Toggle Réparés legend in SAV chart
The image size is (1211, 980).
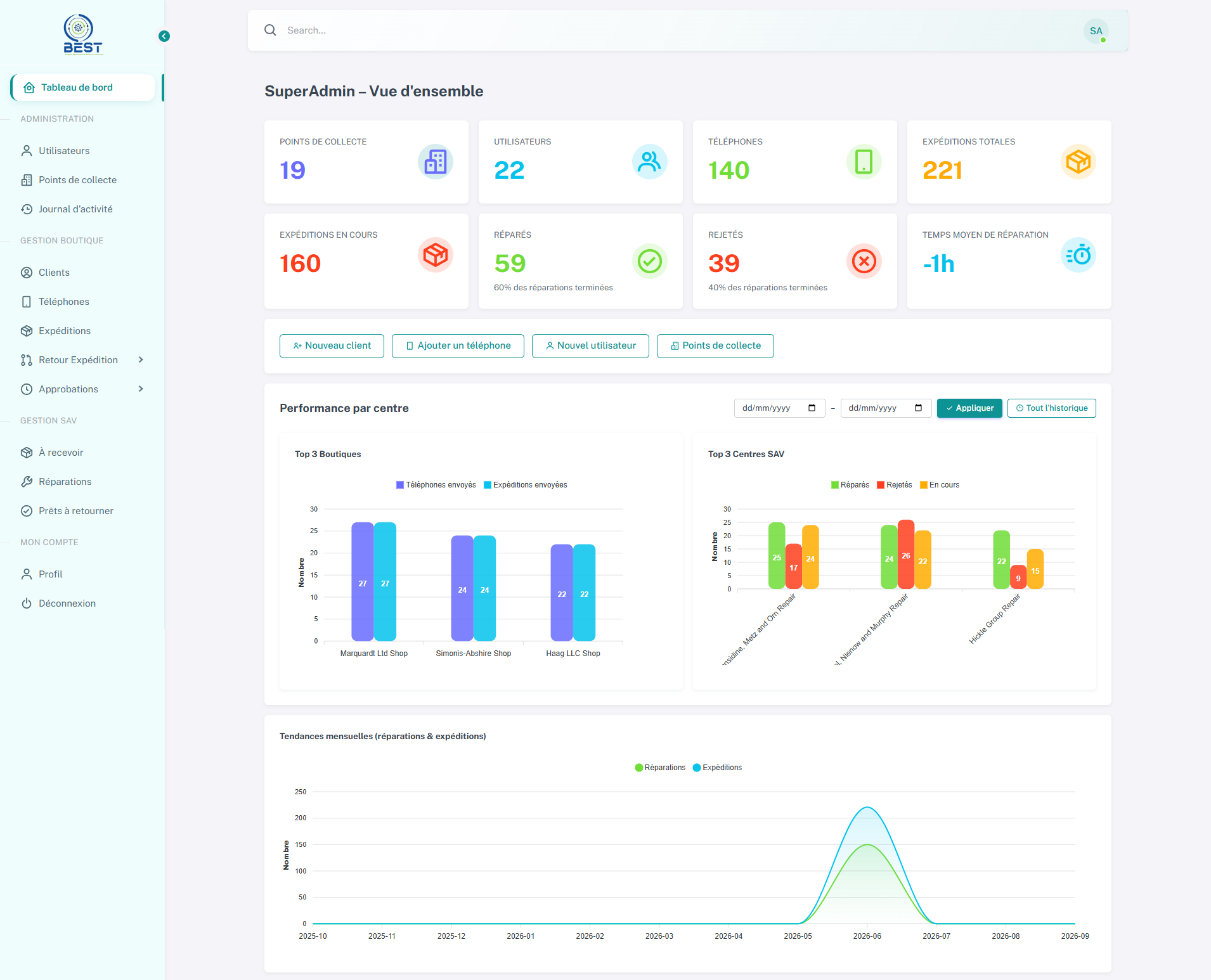point(850,485)
